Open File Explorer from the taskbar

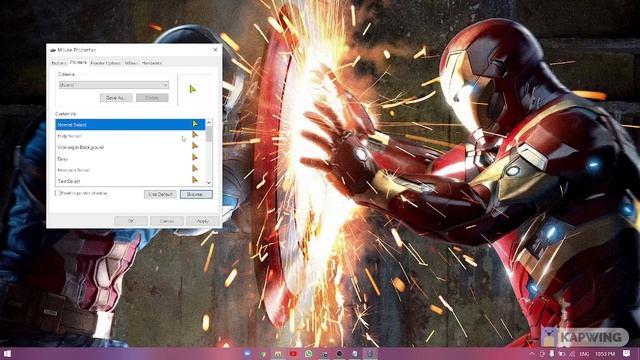click(278, 353)
